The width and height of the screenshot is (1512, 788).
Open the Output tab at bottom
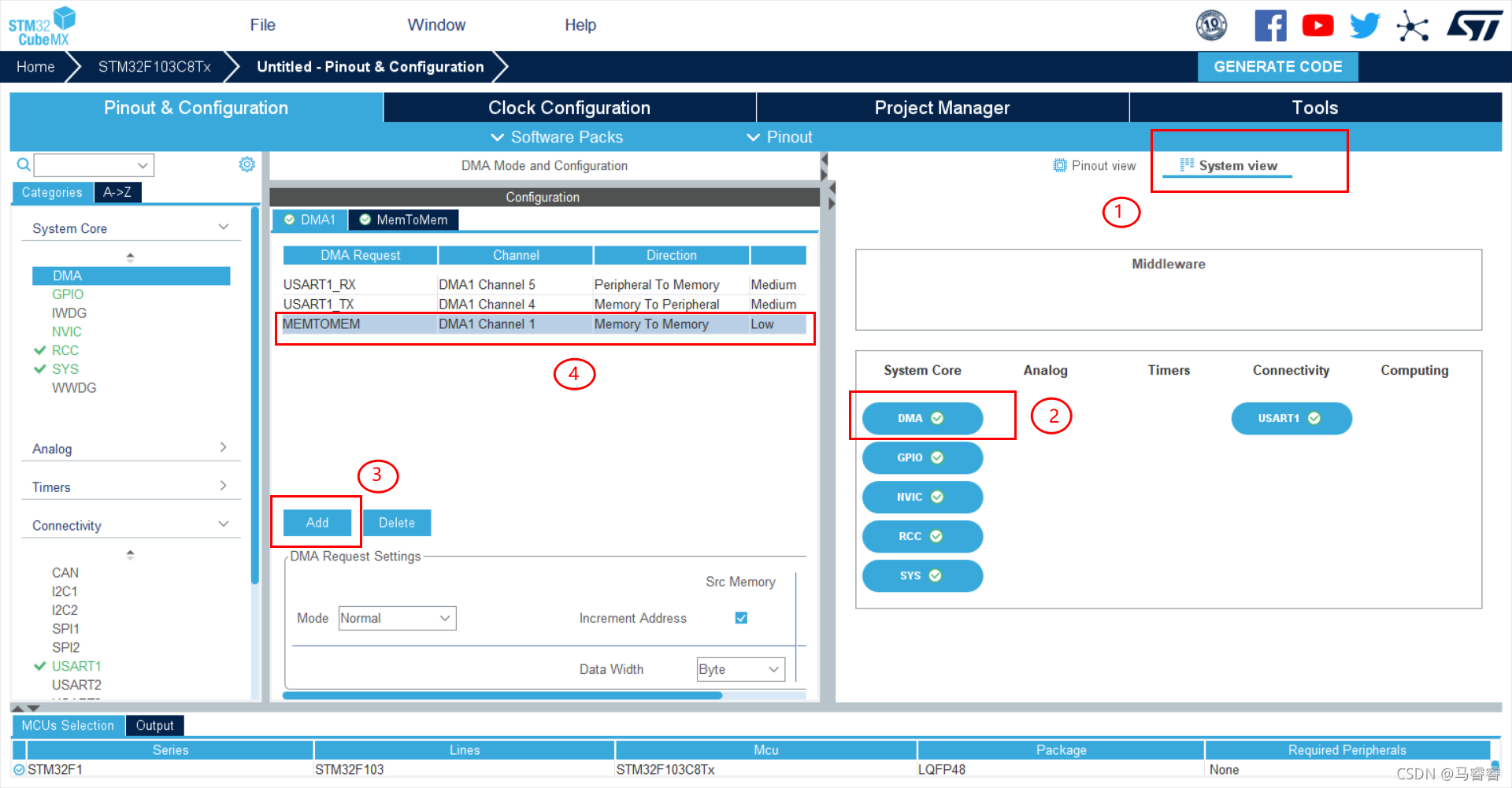point(154,725)
